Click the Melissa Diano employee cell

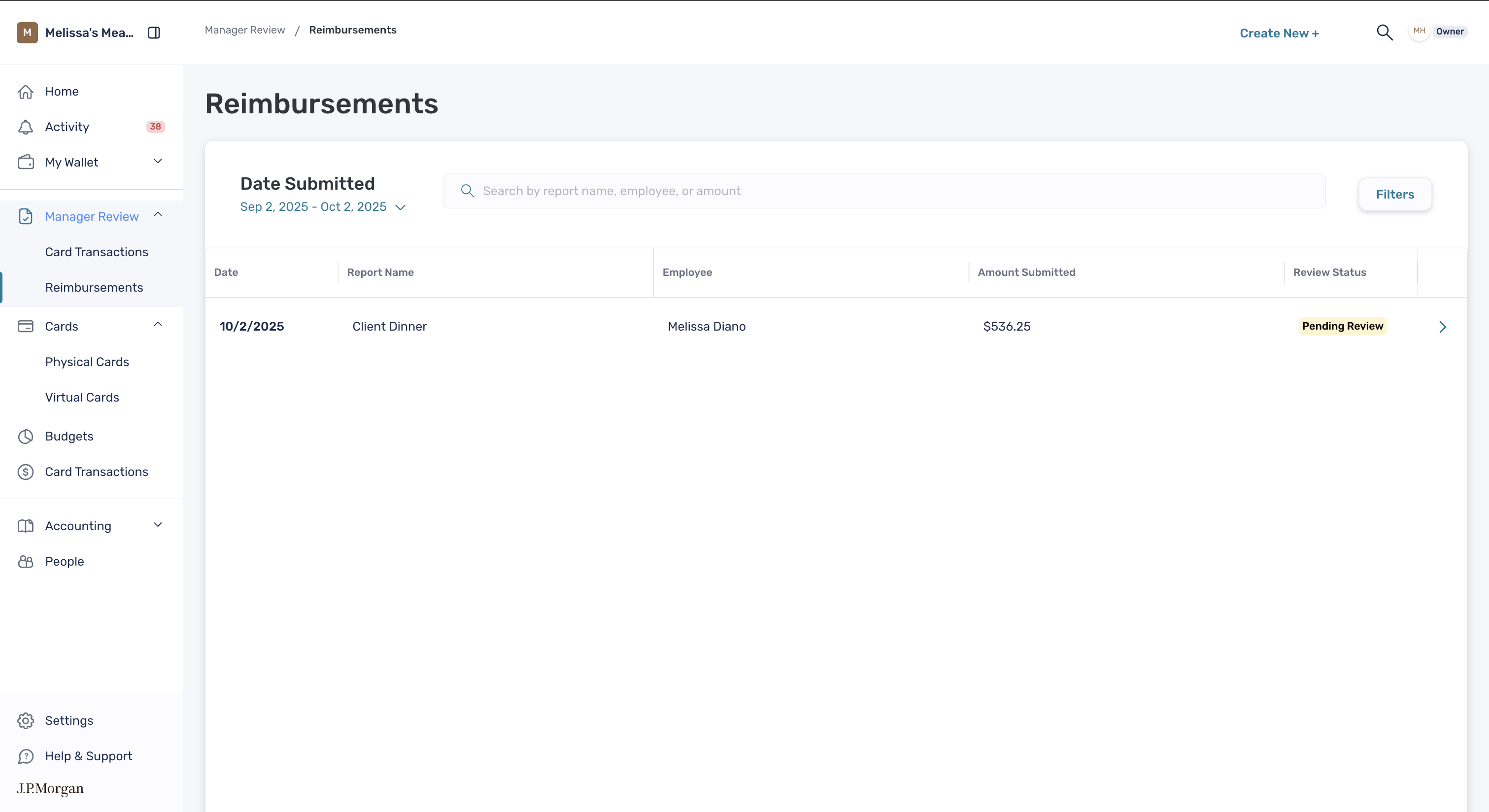[x=707, y=326]
